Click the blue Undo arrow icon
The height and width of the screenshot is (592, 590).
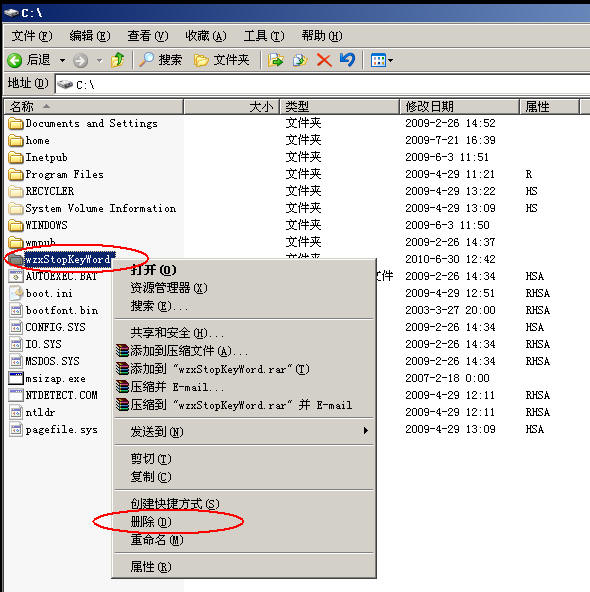tap(347, 60)
